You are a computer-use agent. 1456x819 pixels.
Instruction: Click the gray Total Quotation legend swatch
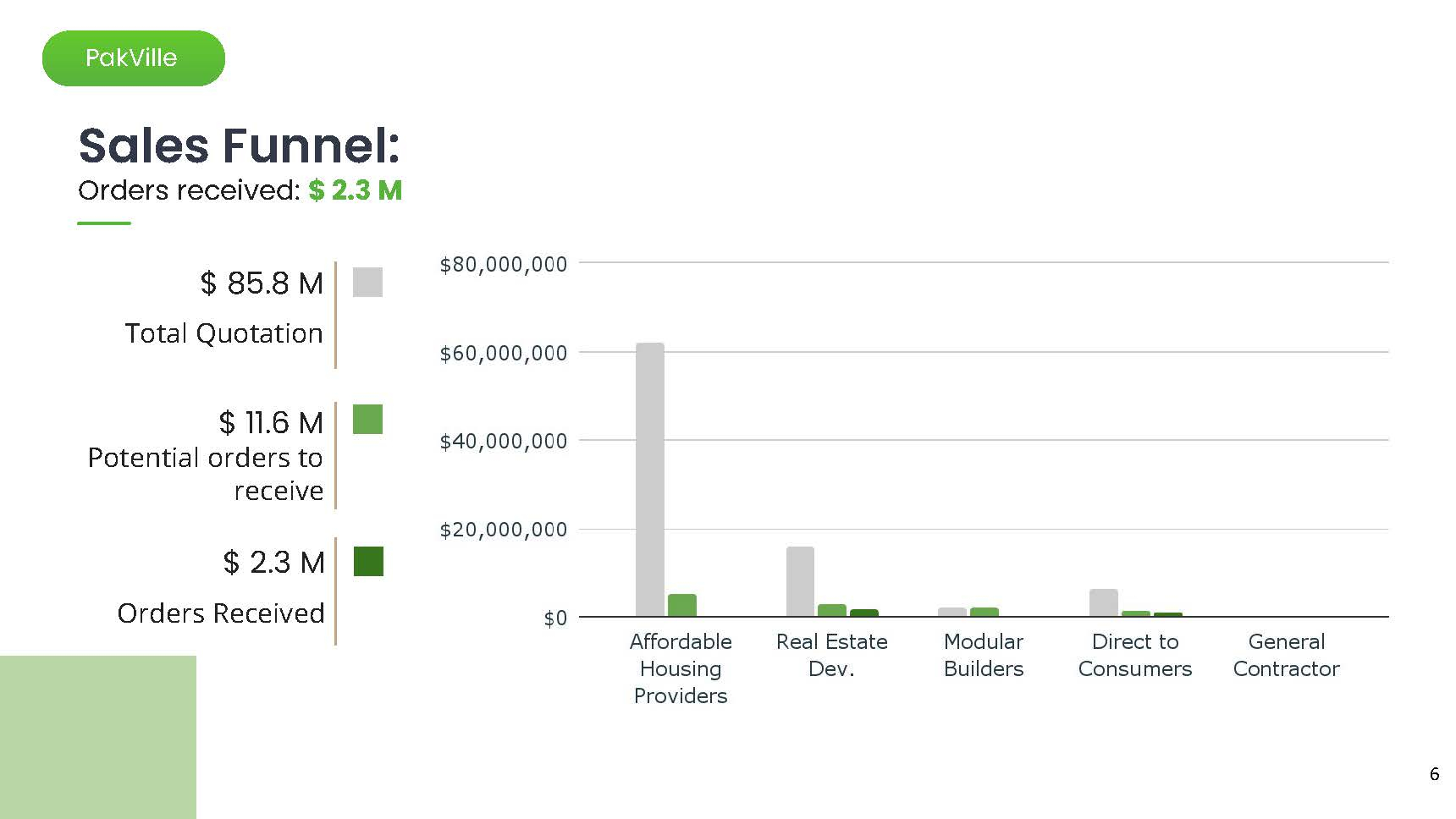pos(367,282)
